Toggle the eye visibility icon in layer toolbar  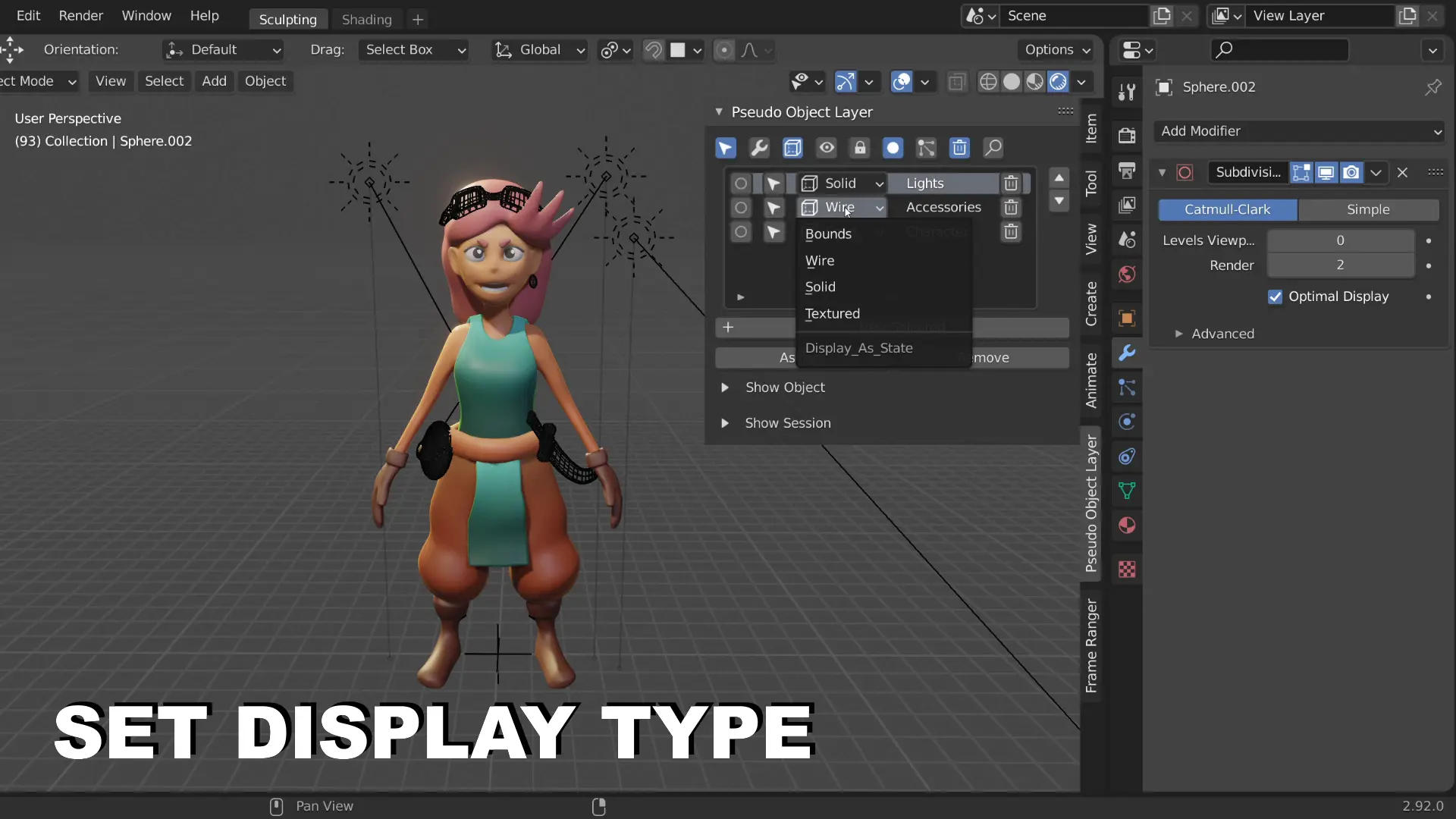click(827, 148)
